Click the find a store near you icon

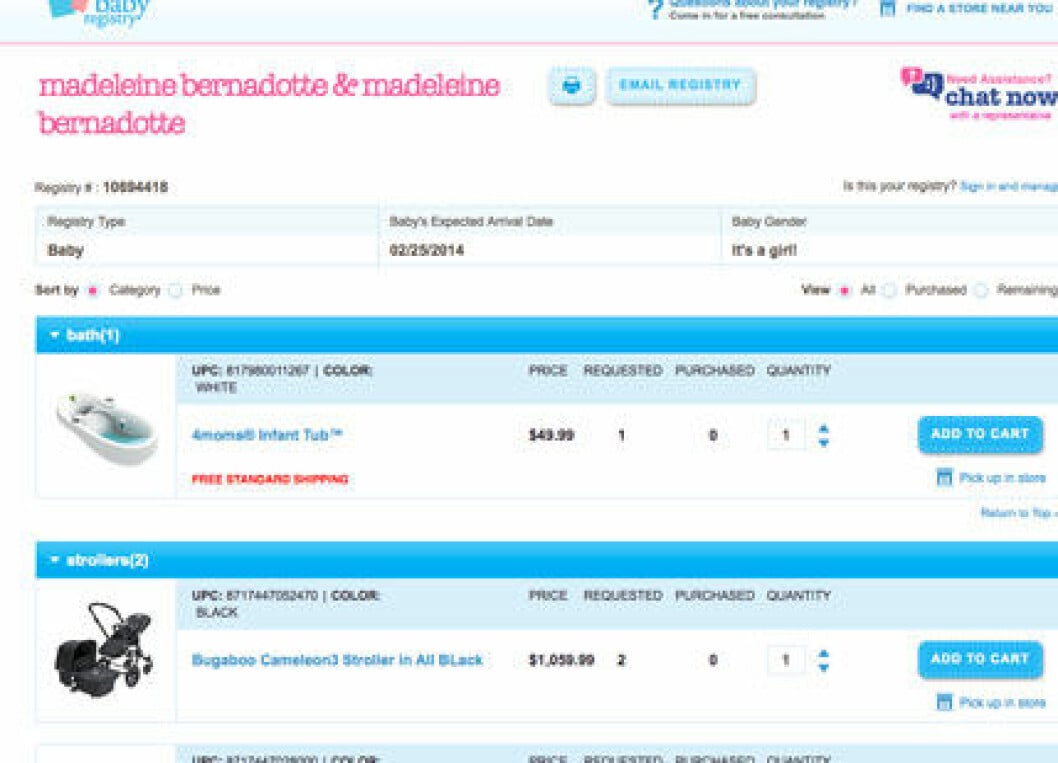click(x=888, y=8)
